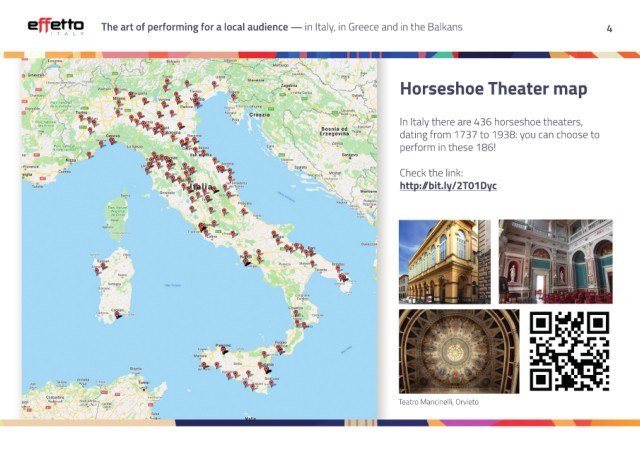Click the Horseshoe Theater map heading
Screen dimensions: 640x452
pyautogui.click(x=493, y=90)
